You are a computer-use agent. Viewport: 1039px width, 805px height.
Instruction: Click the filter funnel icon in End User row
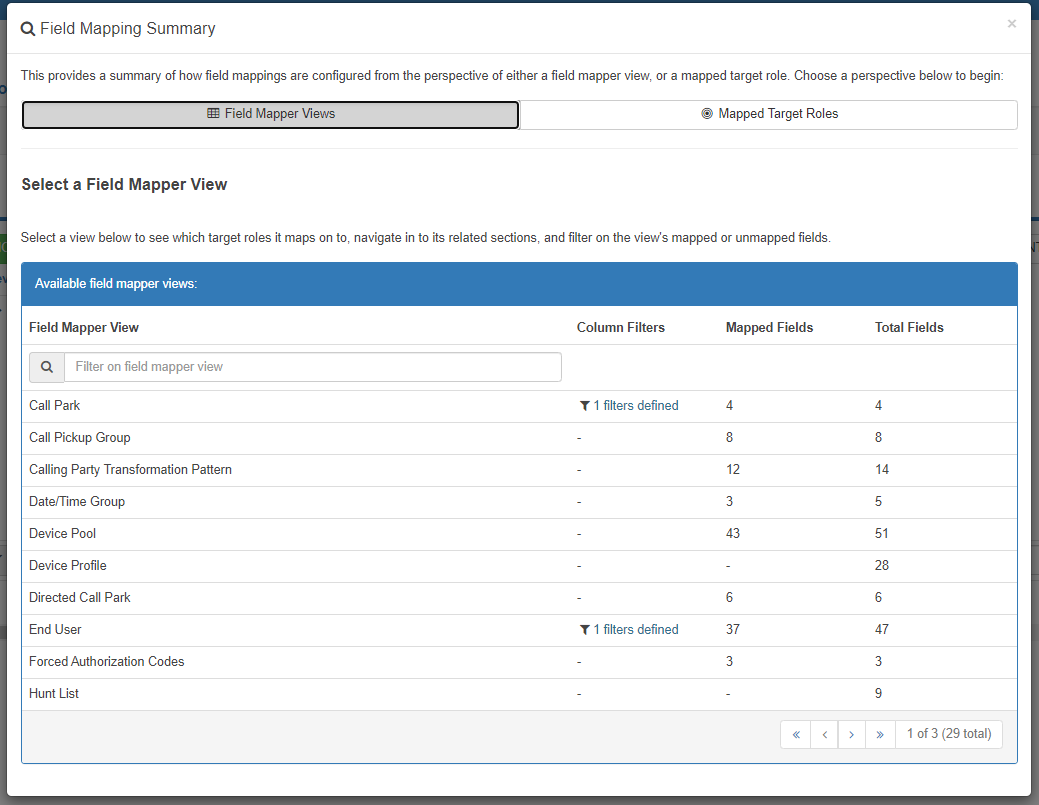(584, 630)
